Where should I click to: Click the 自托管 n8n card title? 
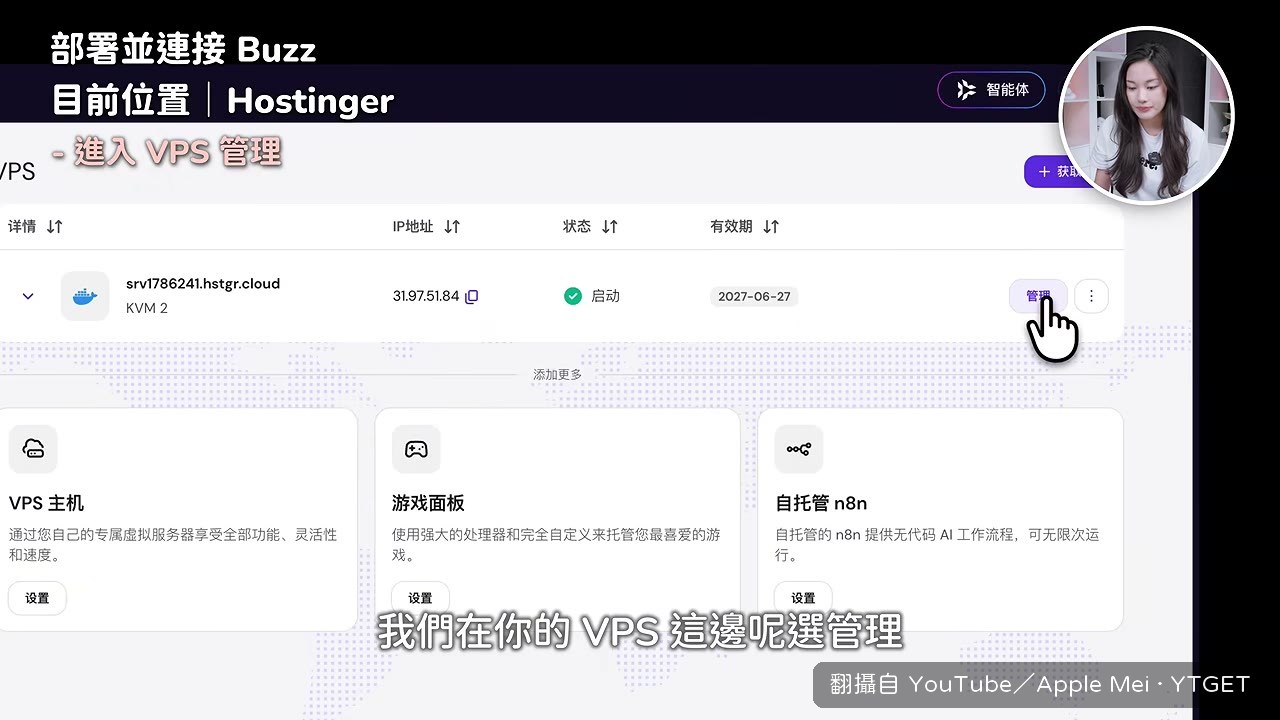(x=821, y=503)
